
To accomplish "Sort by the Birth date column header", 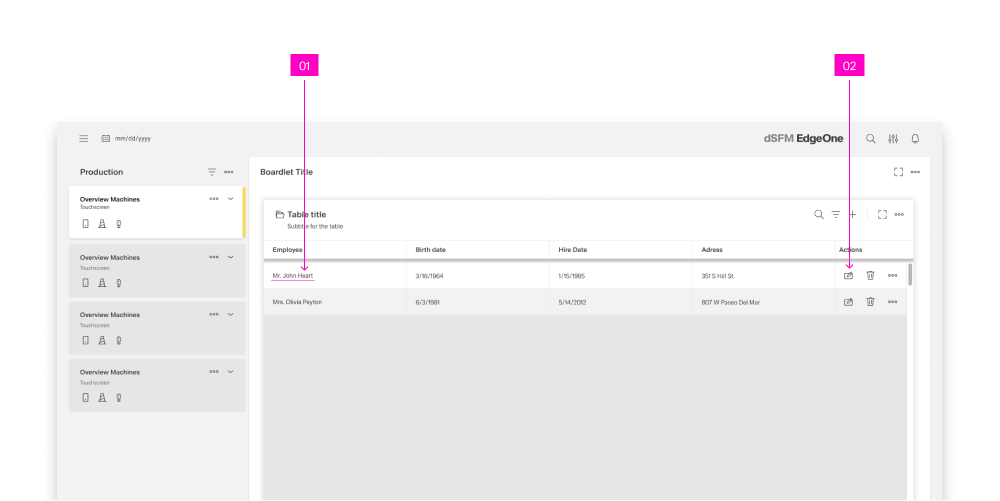I will coord(431,249).
